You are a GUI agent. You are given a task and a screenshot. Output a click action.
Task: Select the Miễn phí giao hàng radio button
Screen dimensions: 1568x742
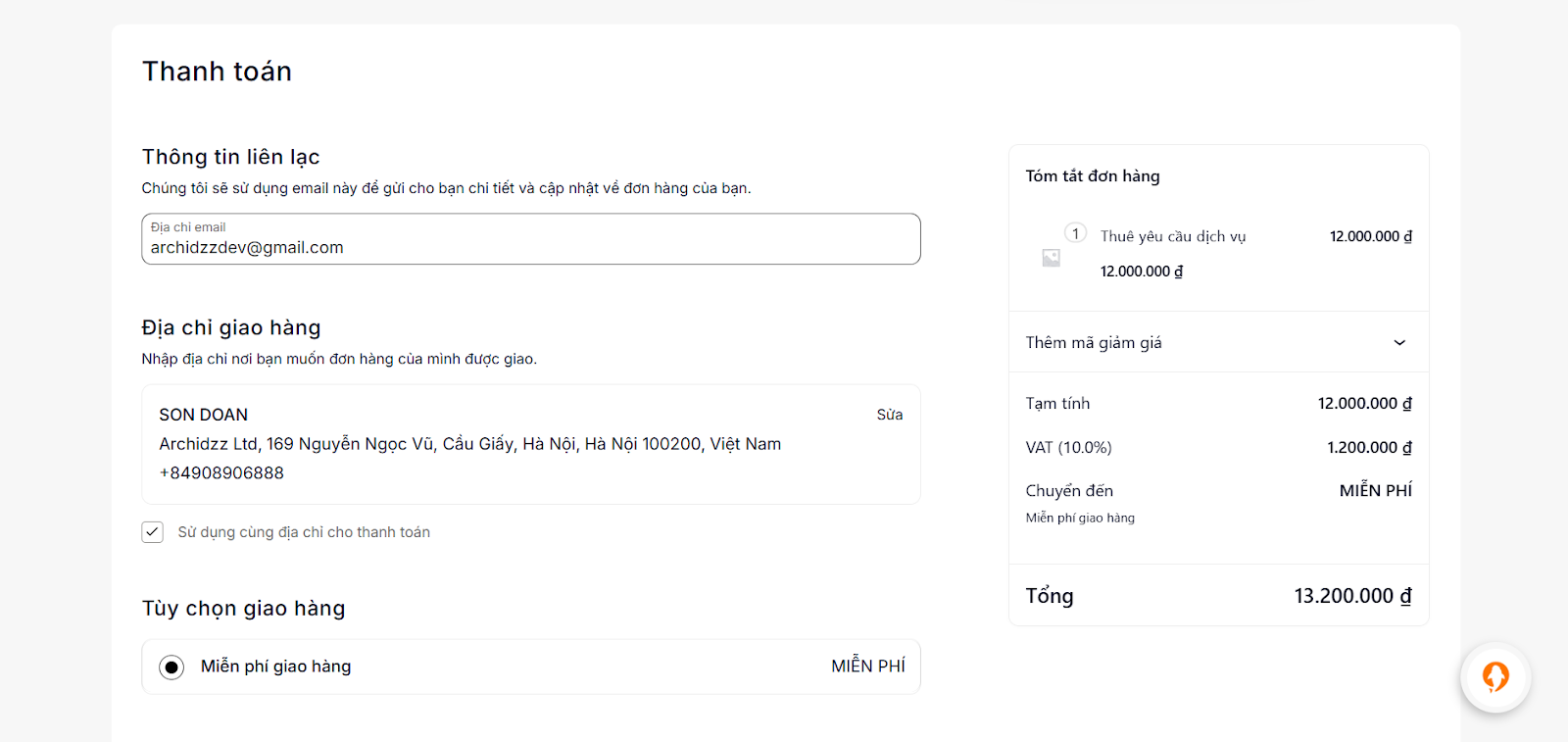[171, 668]
